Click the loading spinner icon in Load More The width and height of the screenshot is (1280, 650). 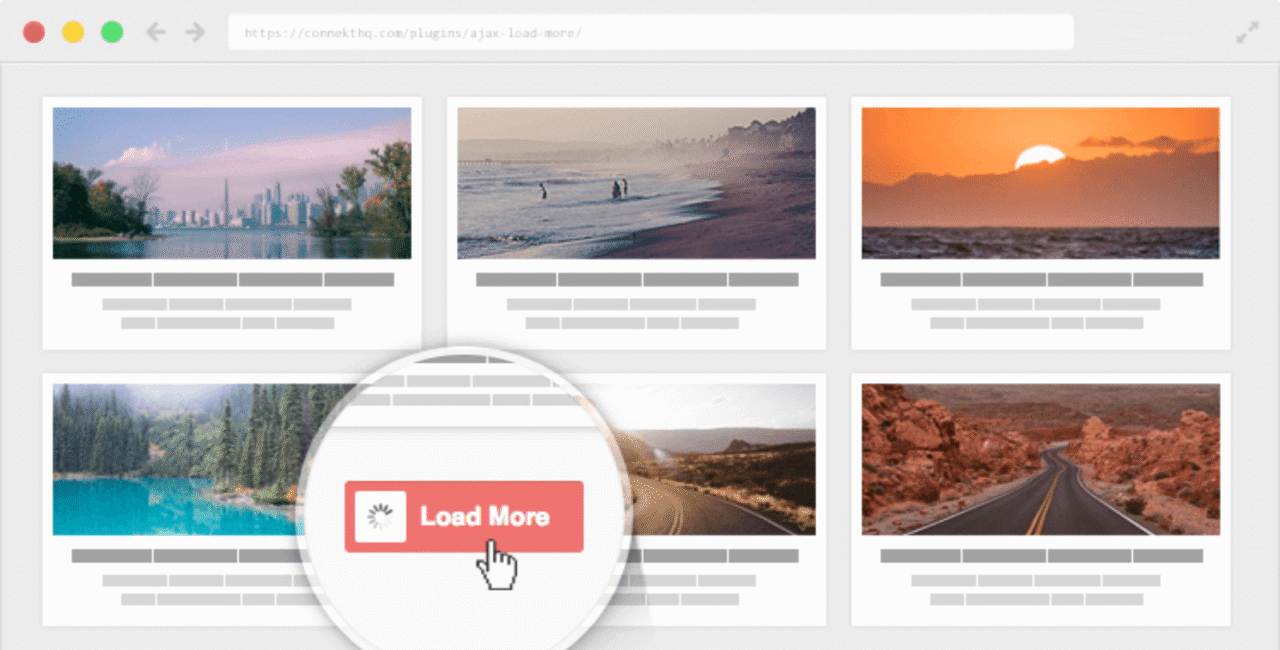[x=380, y=517]
